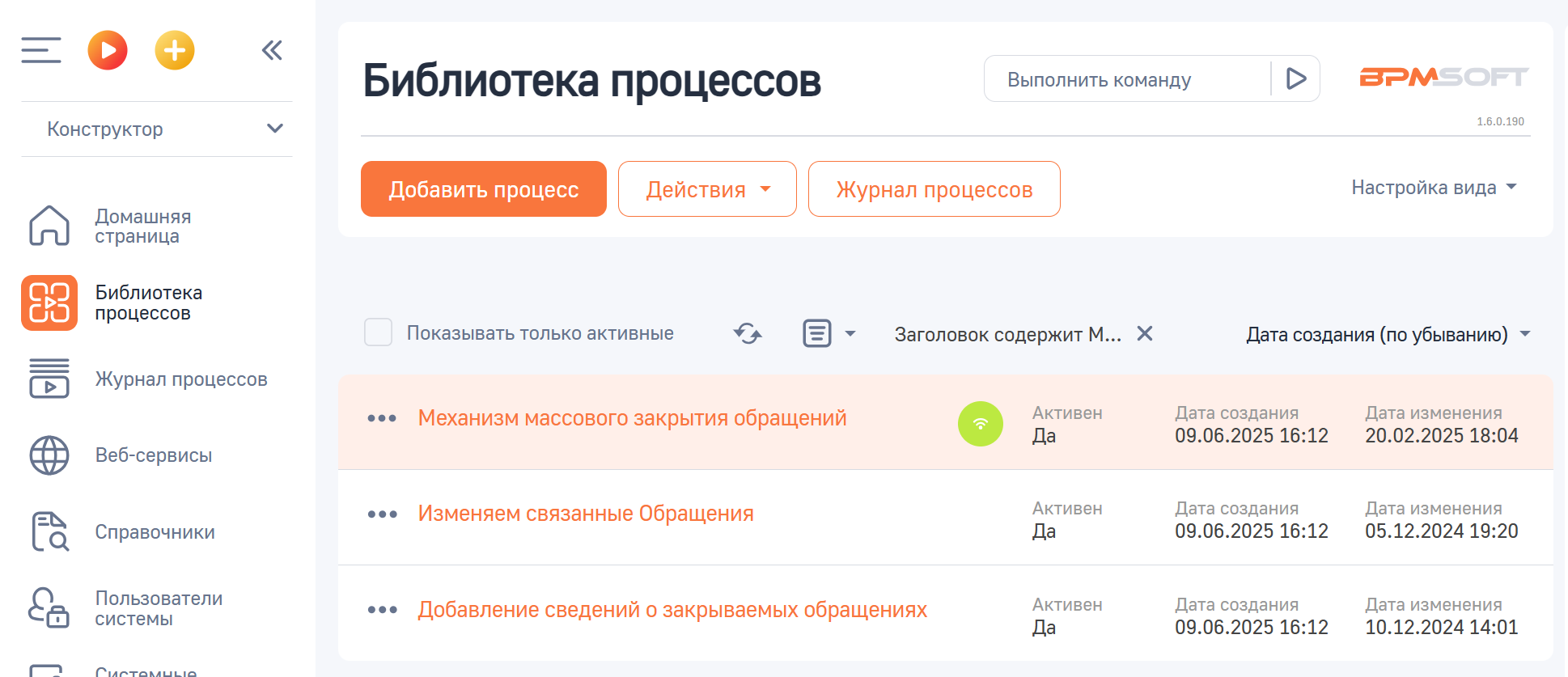This screenshot has height=677, width=1568.
Task: Focus the Выполнить команду input field
Action: pyautogui.click(x=1128, y=79)
